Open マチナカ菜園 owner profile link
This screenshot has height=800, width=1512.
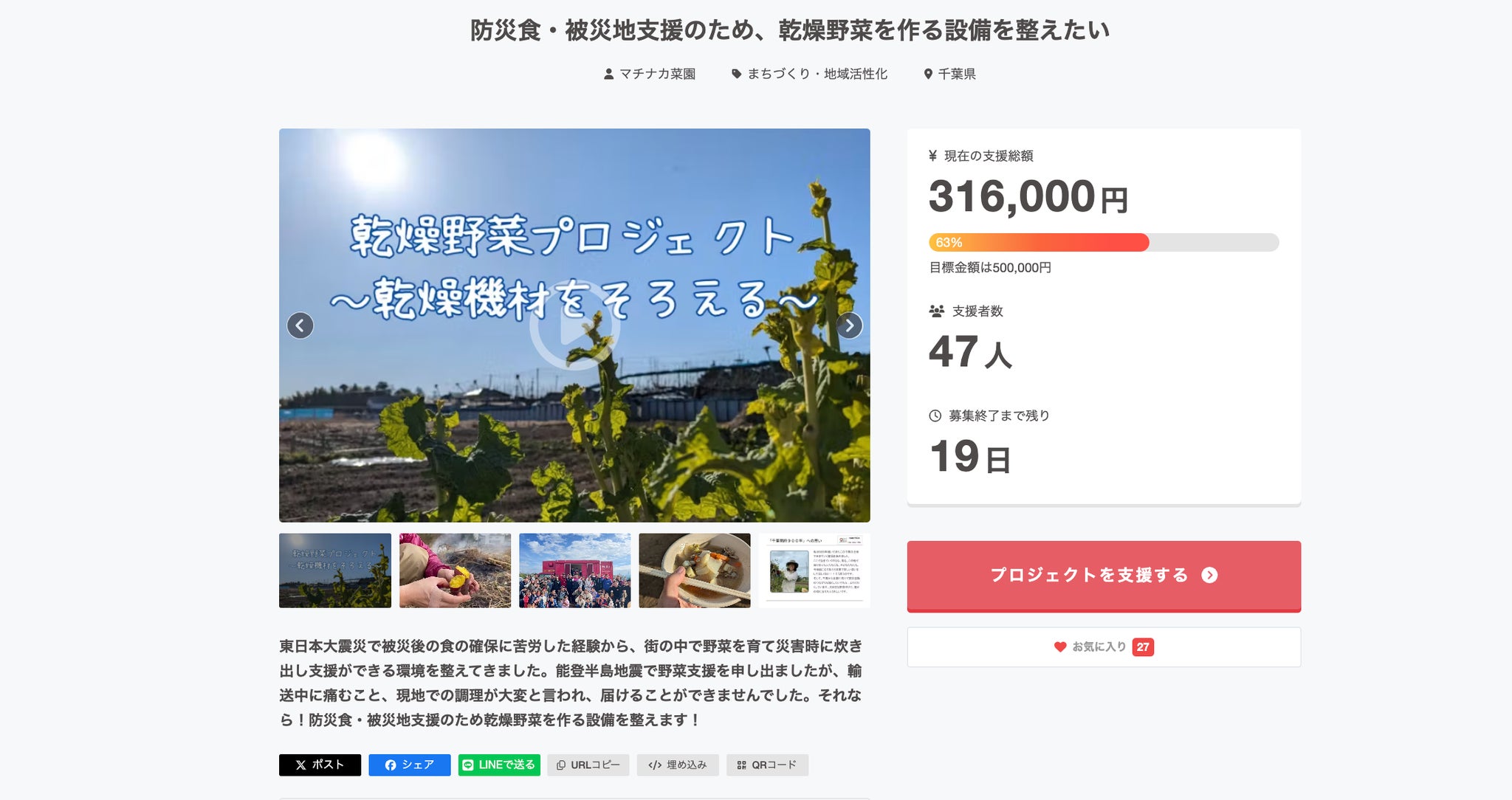[650, 74]
